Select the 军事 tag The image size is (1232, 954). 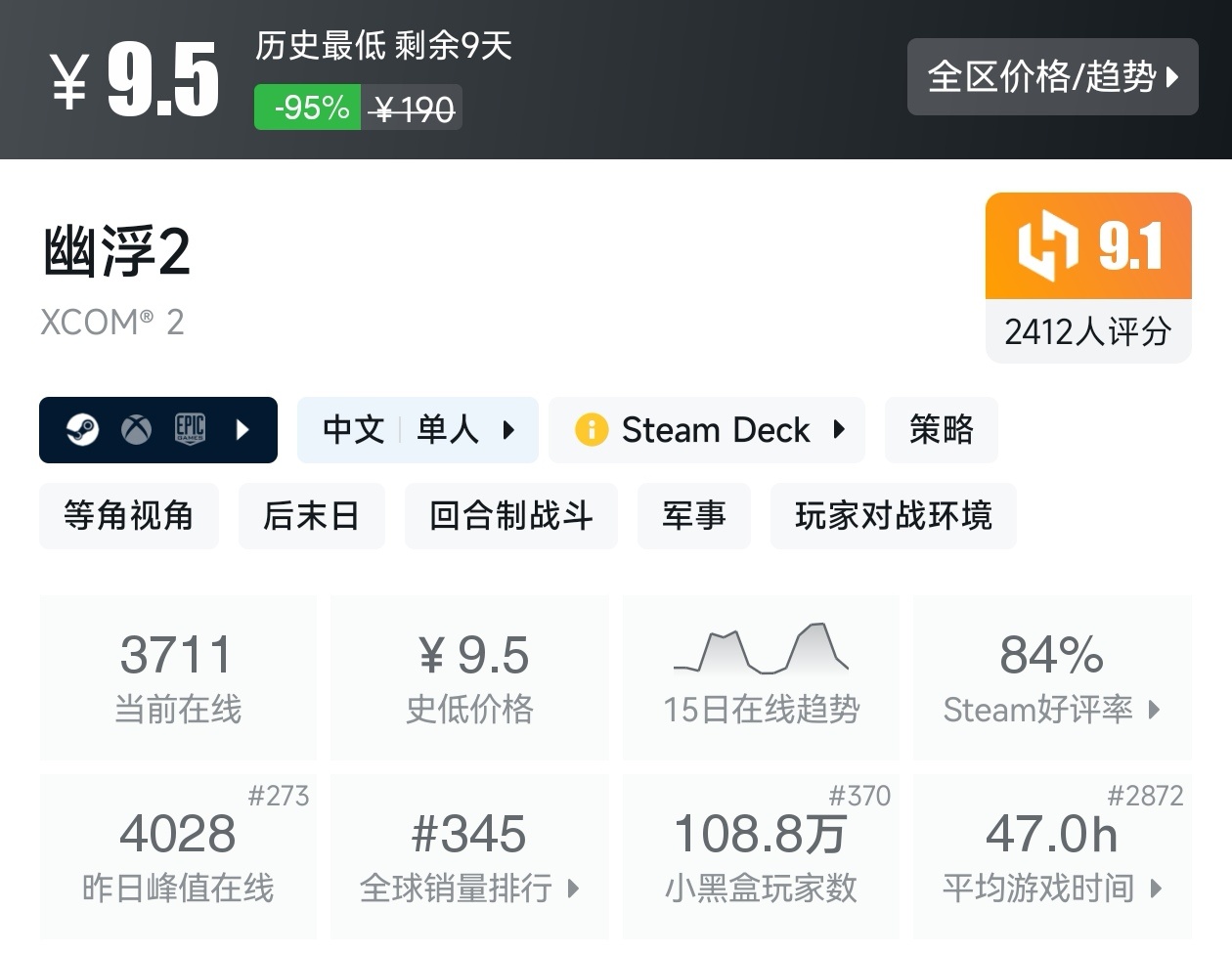(x=694, y=516)
